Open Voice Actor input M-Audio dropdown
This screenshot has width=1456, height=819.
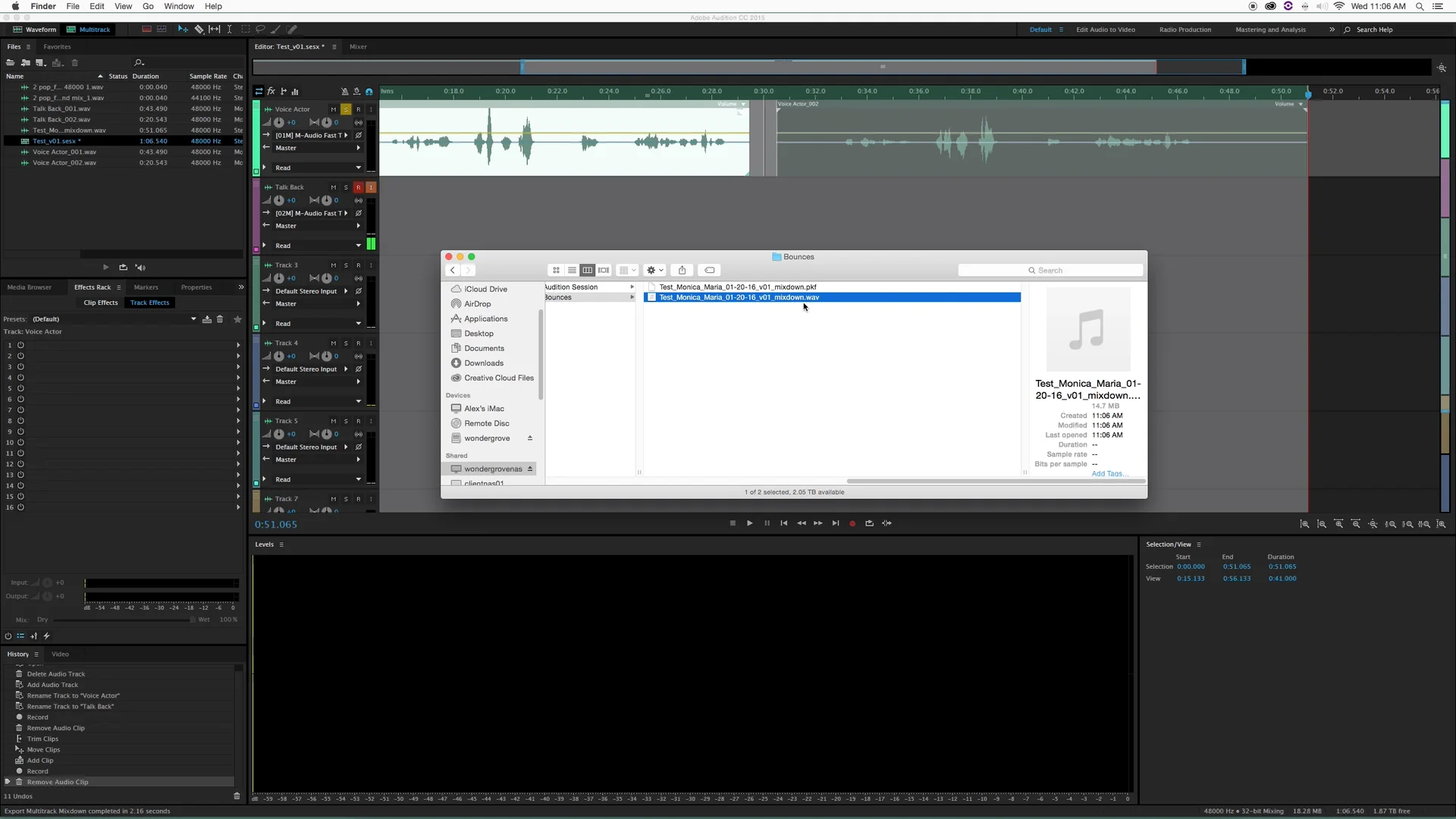[x=312, y=136]
